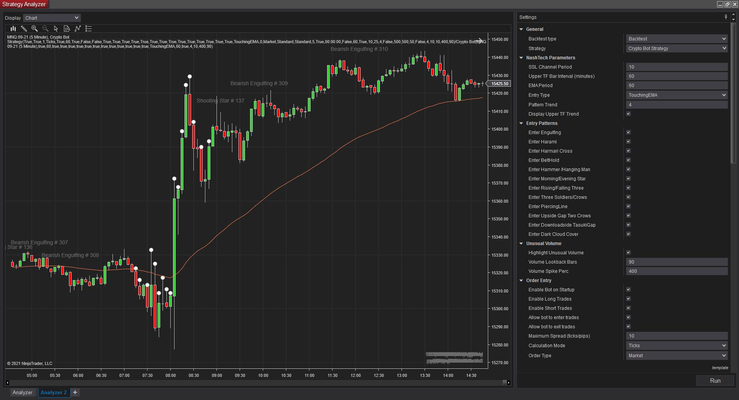Screen dimensions: 739x400
Task: Click the SSL Channel Period input field
Action: [676, 66]
